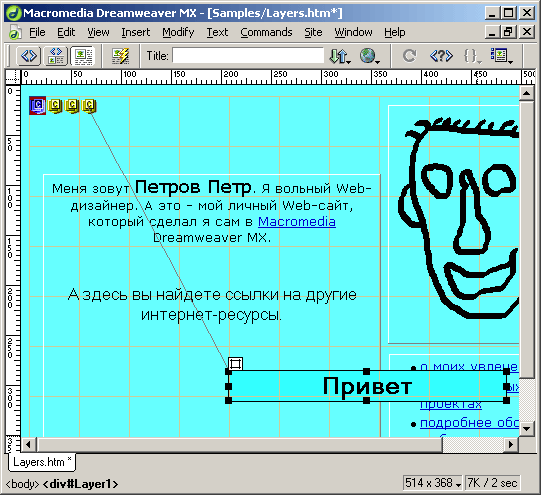Switch to Show Code and Design Views
This screenshot has height=495, width=541.
click(56, 56)
